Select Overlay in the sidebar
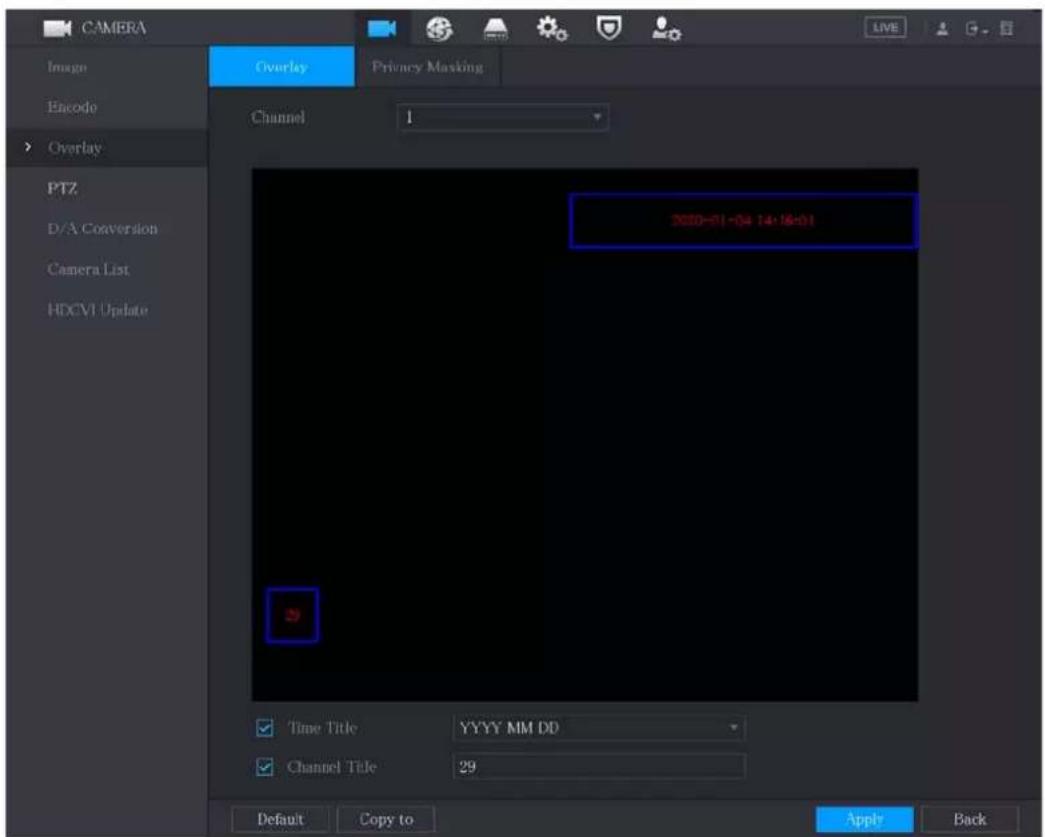Screen dimensions: 1045x837 (75, 147)
